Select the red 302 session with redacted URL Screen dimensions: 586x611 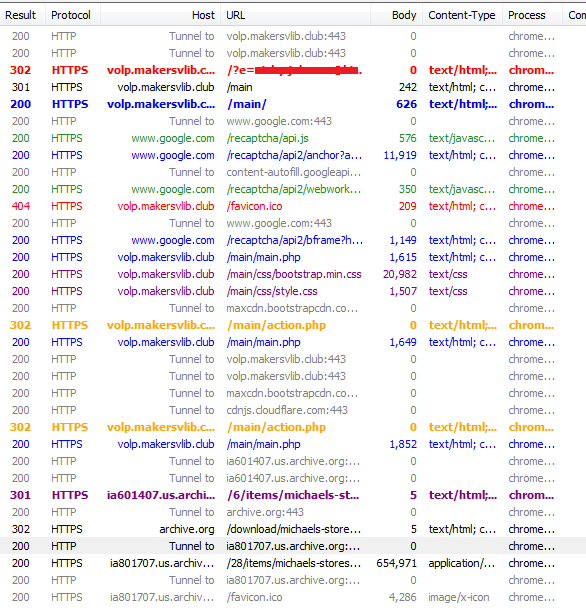click(x=293, y=70)
